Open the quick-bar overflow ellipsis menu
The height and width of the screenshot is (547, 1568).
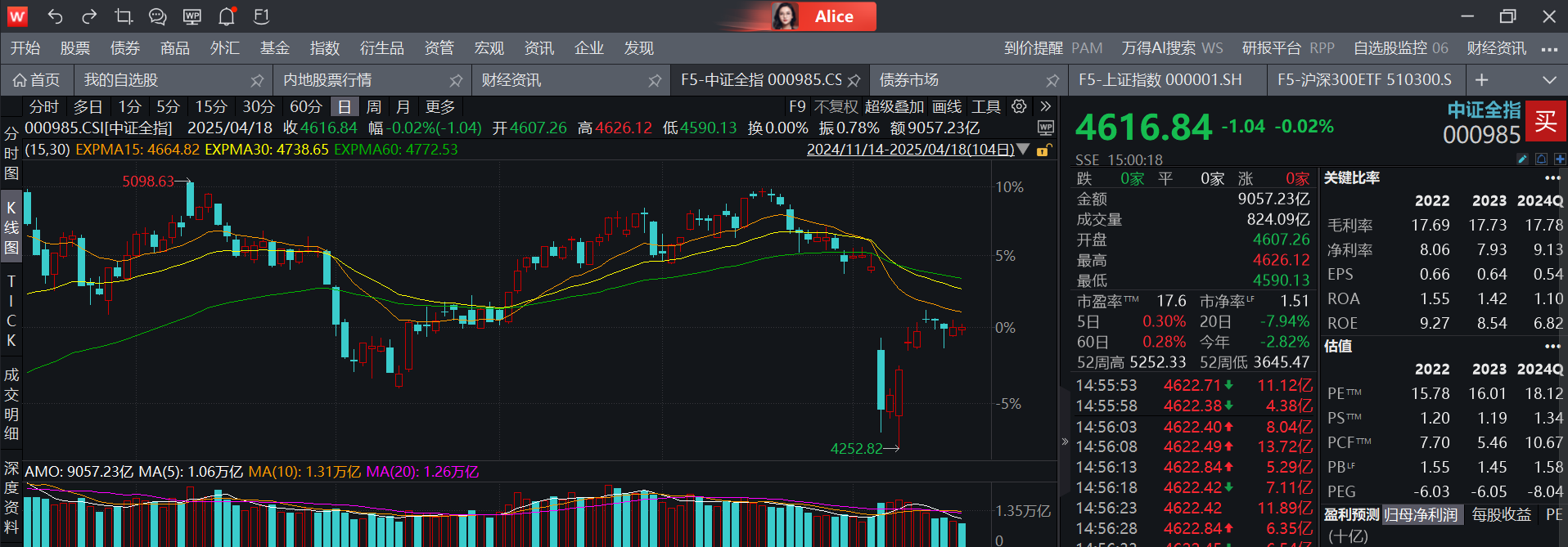1549,49
